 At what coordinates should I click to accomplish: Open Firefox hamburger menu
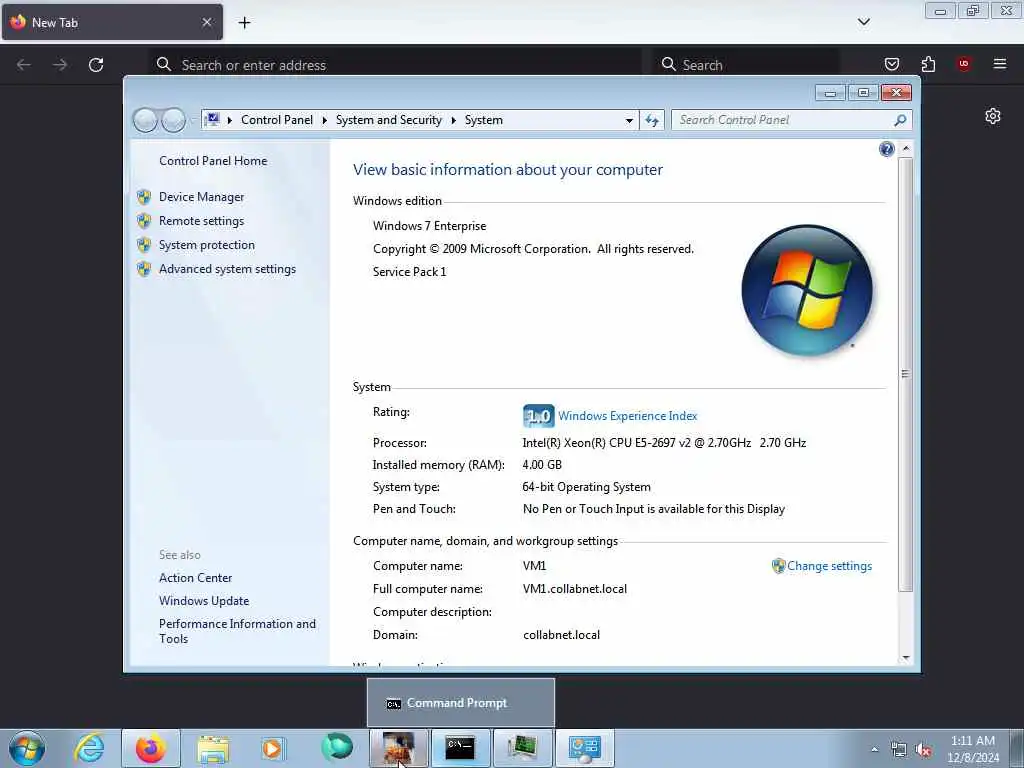[x=999, y=64]
